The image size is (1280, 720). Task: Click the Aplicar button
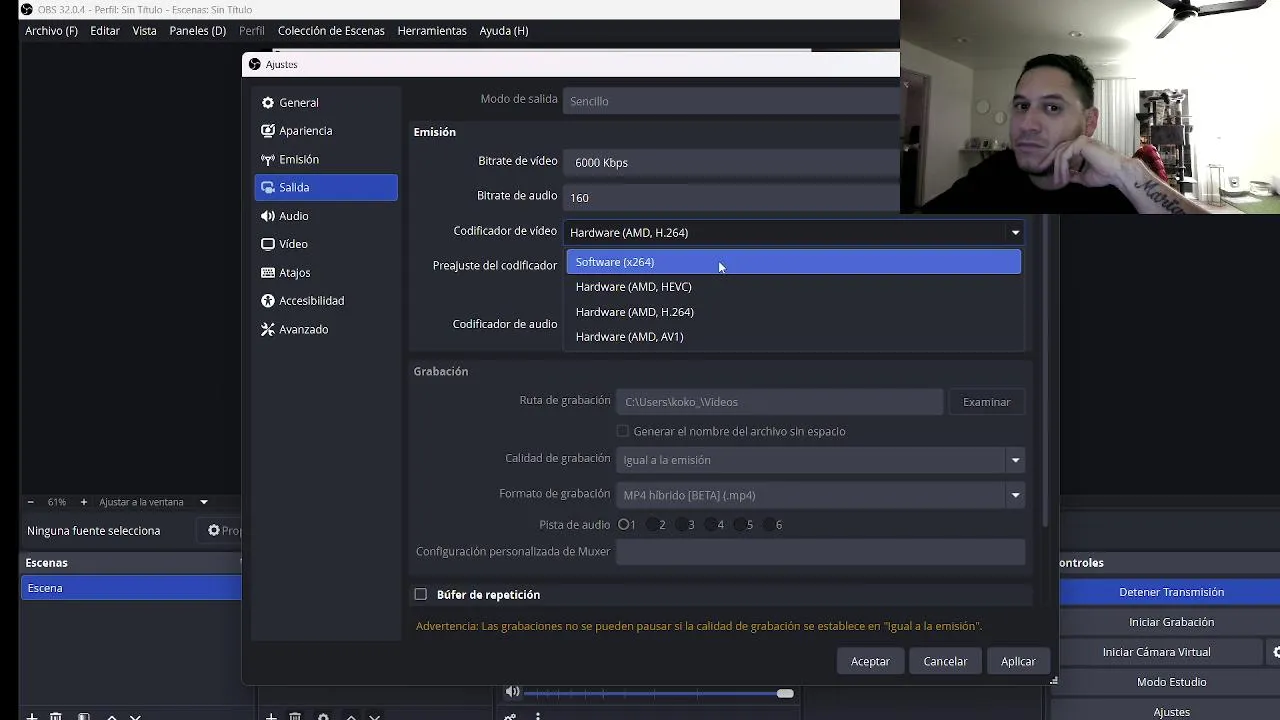tap(1018, 661)
